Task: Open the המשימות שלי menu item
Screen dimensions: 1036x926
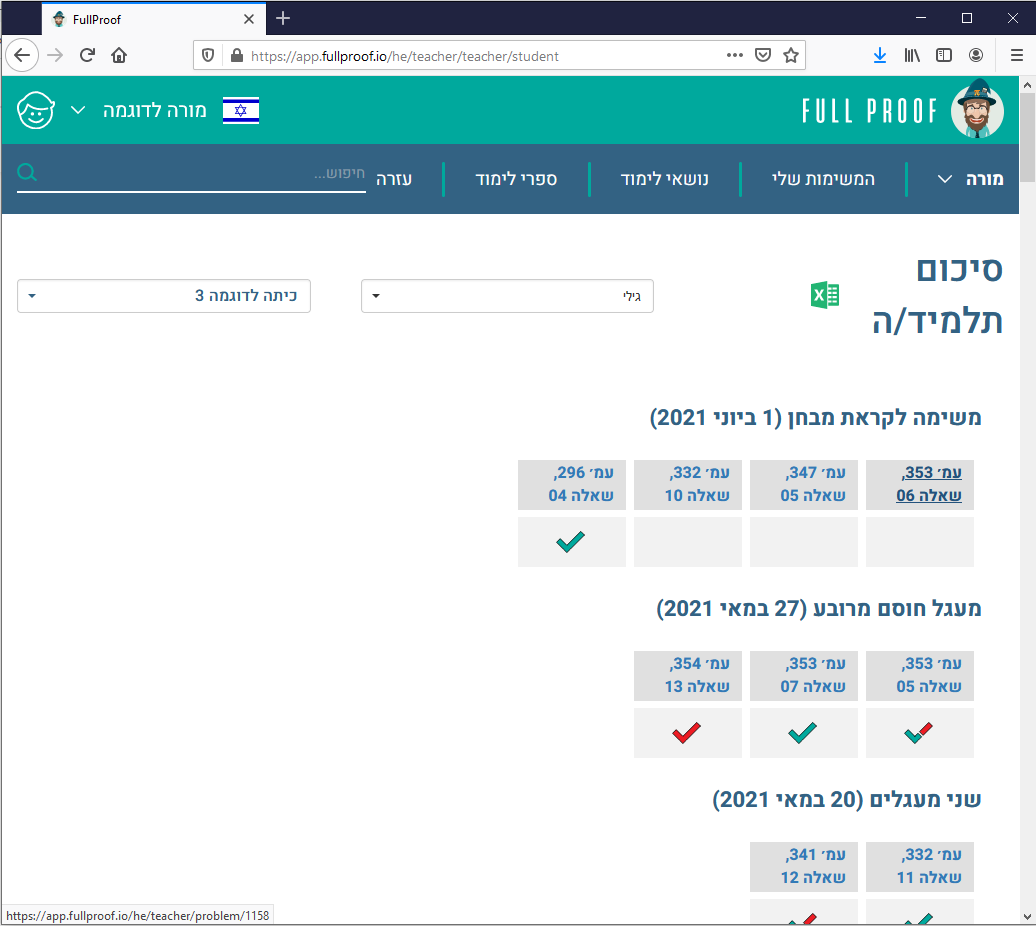Action: [x=823, y=180]
